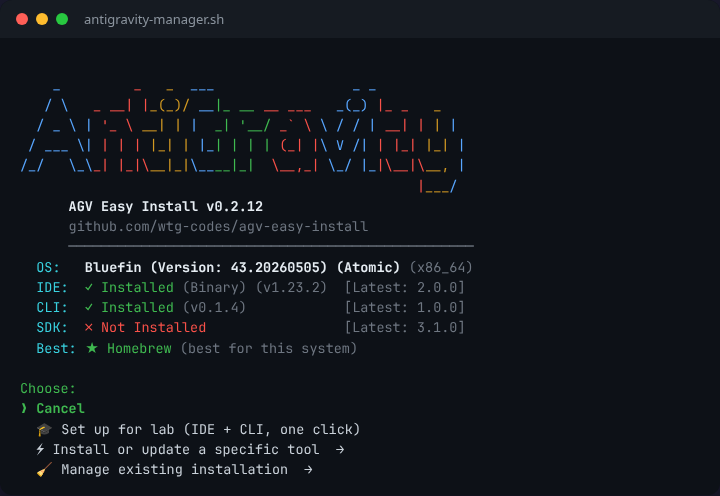Viewport: 720px width, 496px height.
Task: Click the red close window button
Action: pyautogui.click(x=22, y=19)
